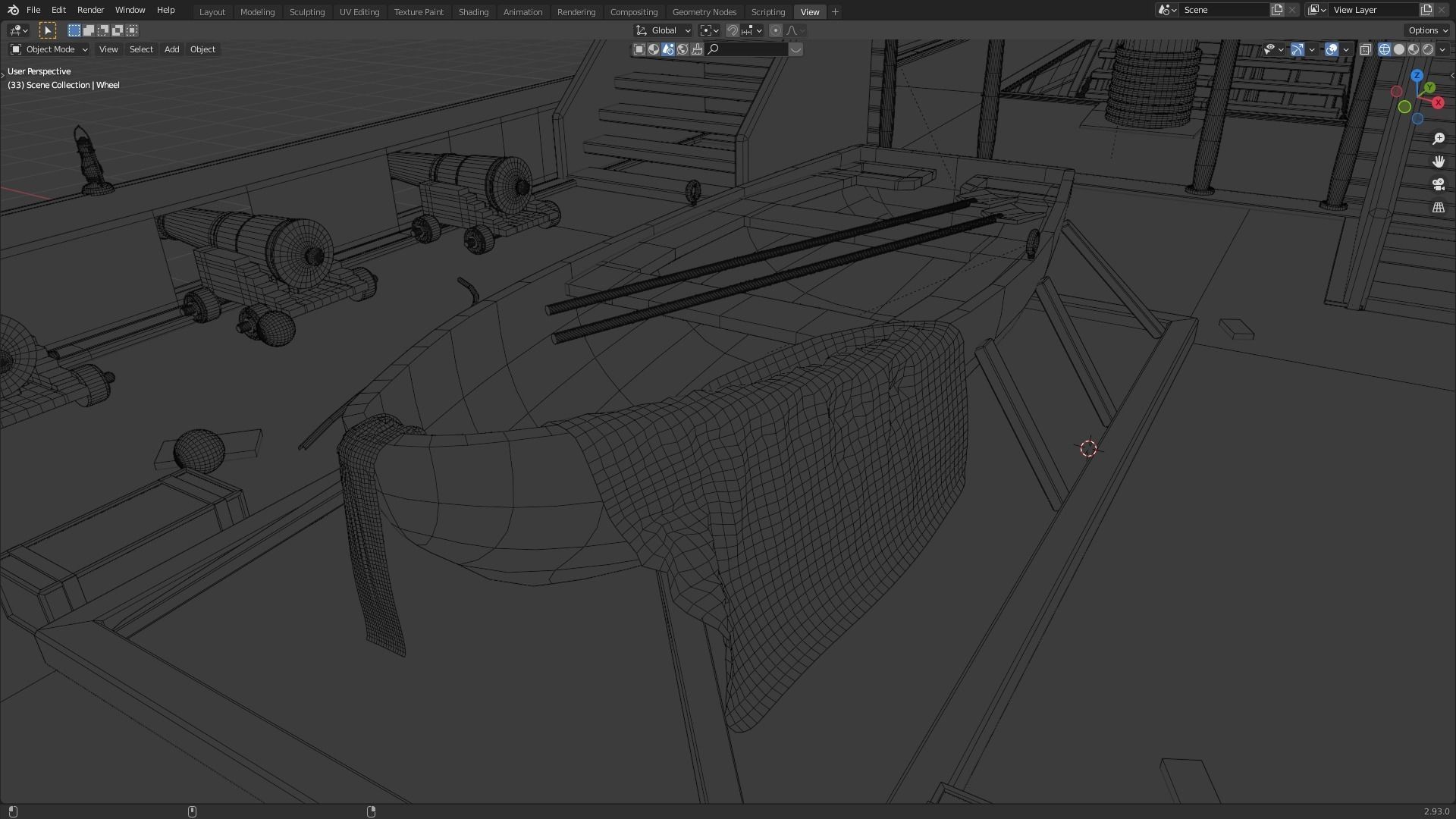Screen dimensions: 1456x819
Task: Click the Zoom magnifier viewport tool
Action: [x=1438, y=139]
